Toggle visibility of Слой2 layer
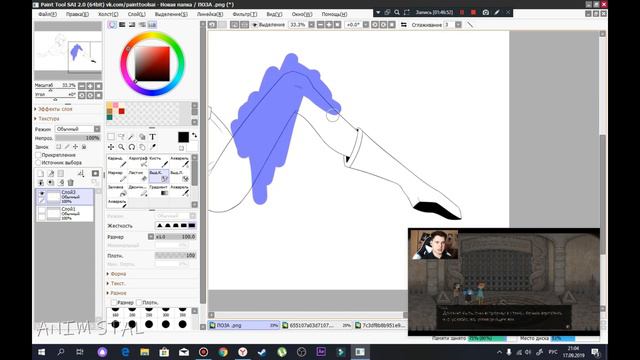The height and width of the screenshot is (360, 640). tap(42, 193)
